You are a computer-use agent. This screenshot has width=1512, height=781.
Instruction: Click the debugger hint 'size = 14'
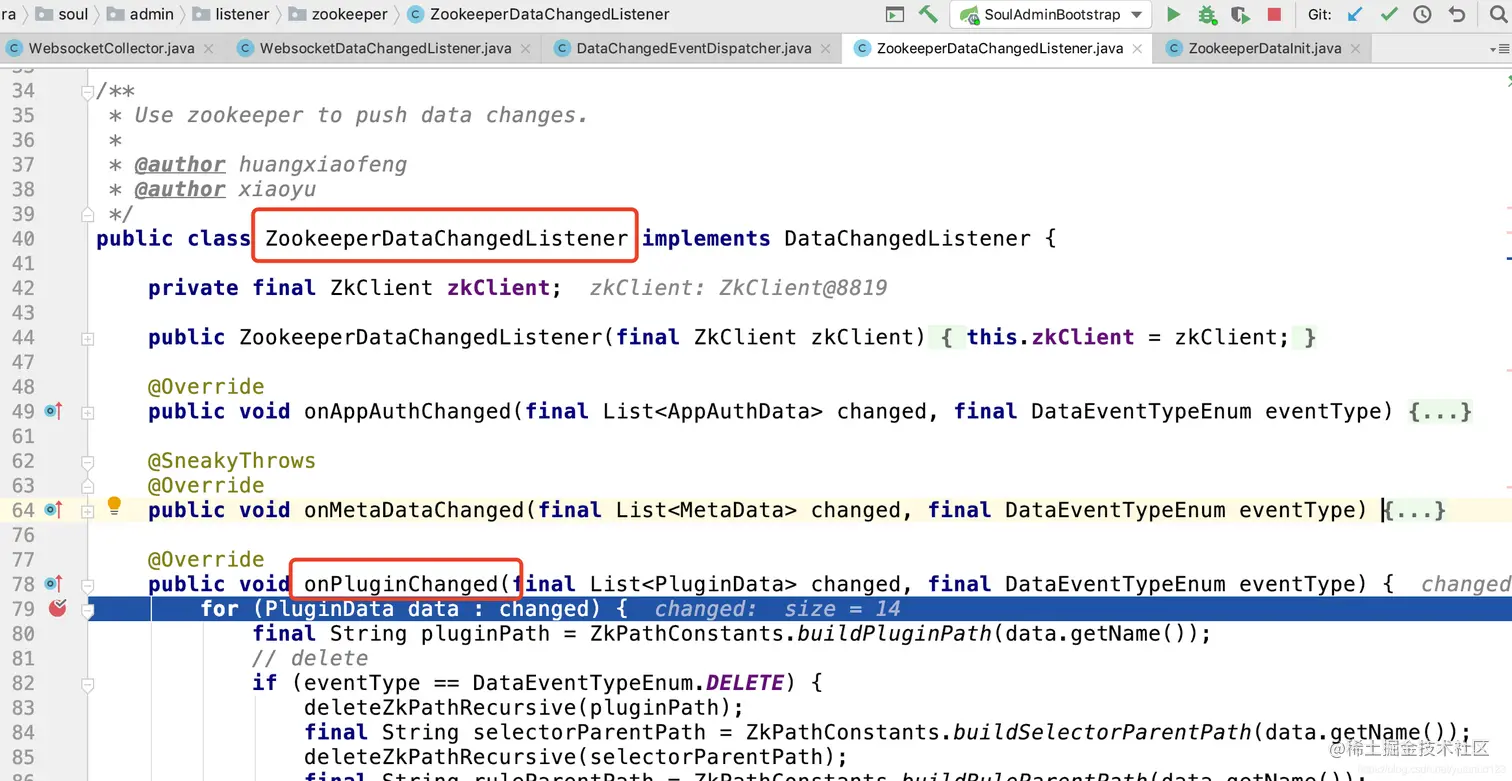tap(842, 609)
